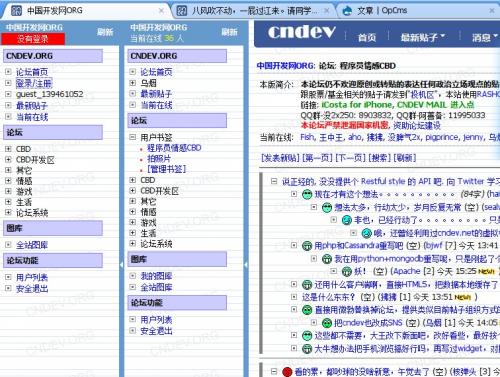Click the green avatar icon beside 现在才有这个想法

(307, 194)
